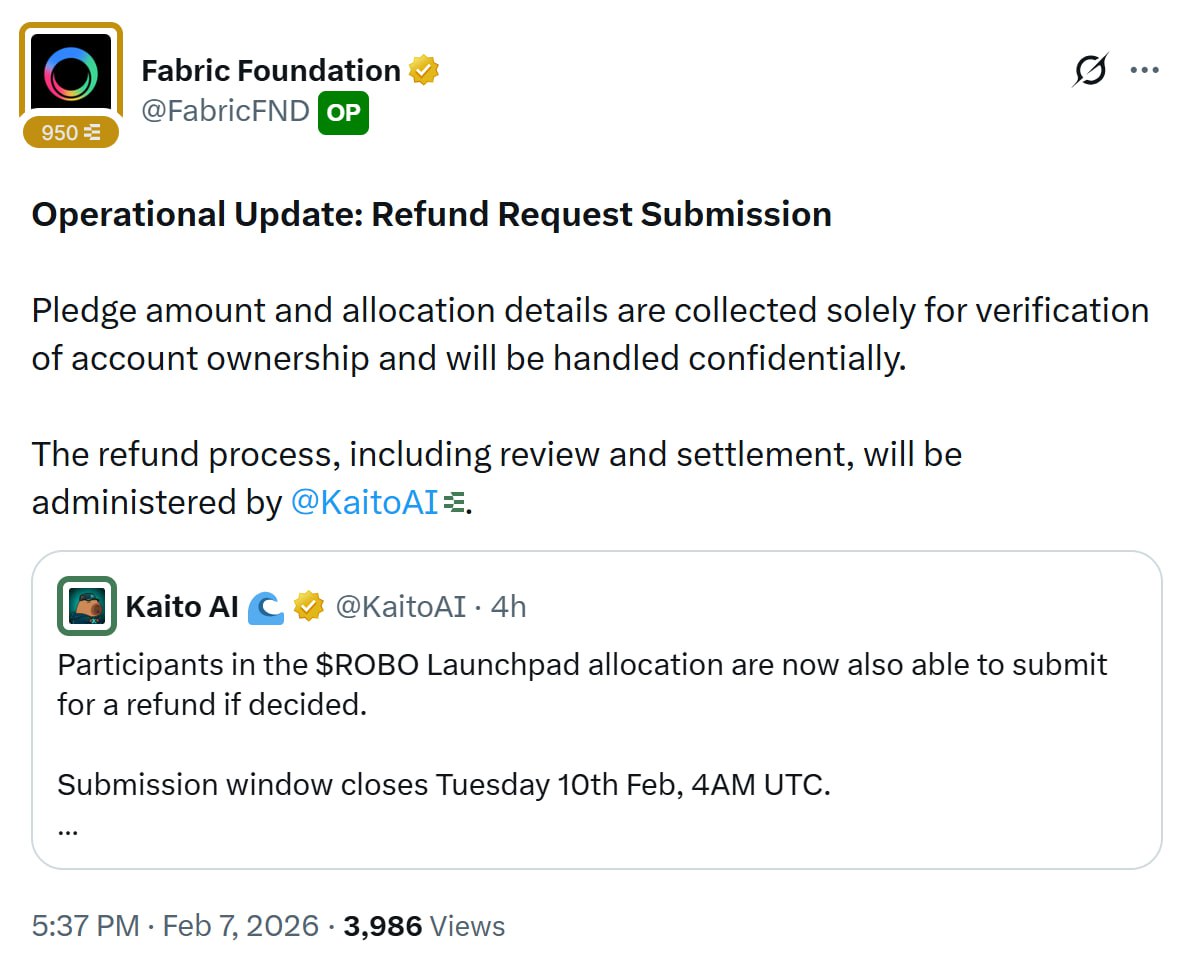Image resolution: width=1188 pixels, height=960 pixels.
Task: Click Fabric Foundation's gold verified badge
Action: click(x=424, y=71)
